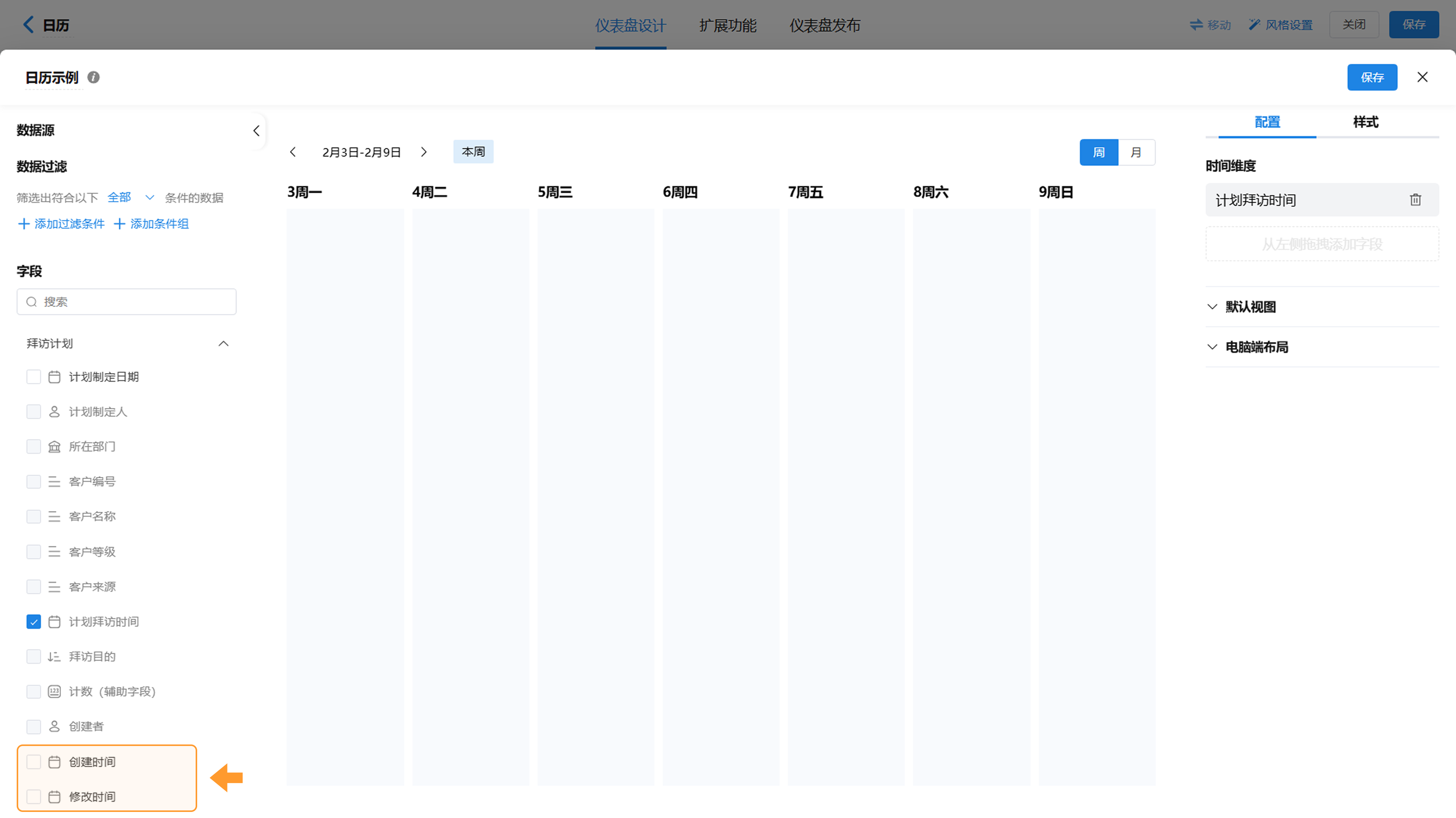Check the 创建时间 checkbox
Image resolution: width=1456 pixels, height=818 pixels.
[34, 762]
